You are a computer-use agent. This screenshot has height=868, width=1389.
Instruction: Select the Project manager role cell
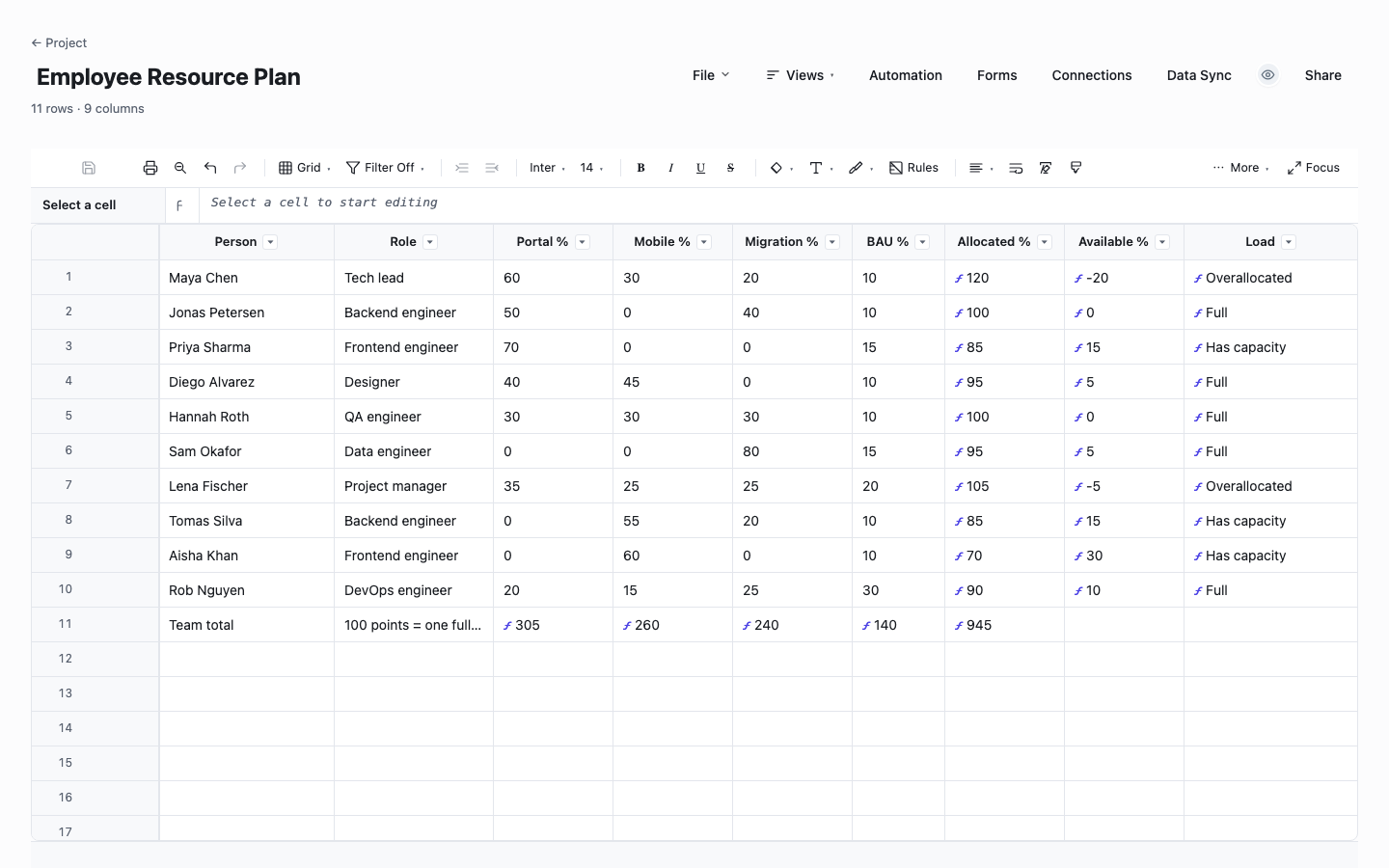tap(414, 486)
